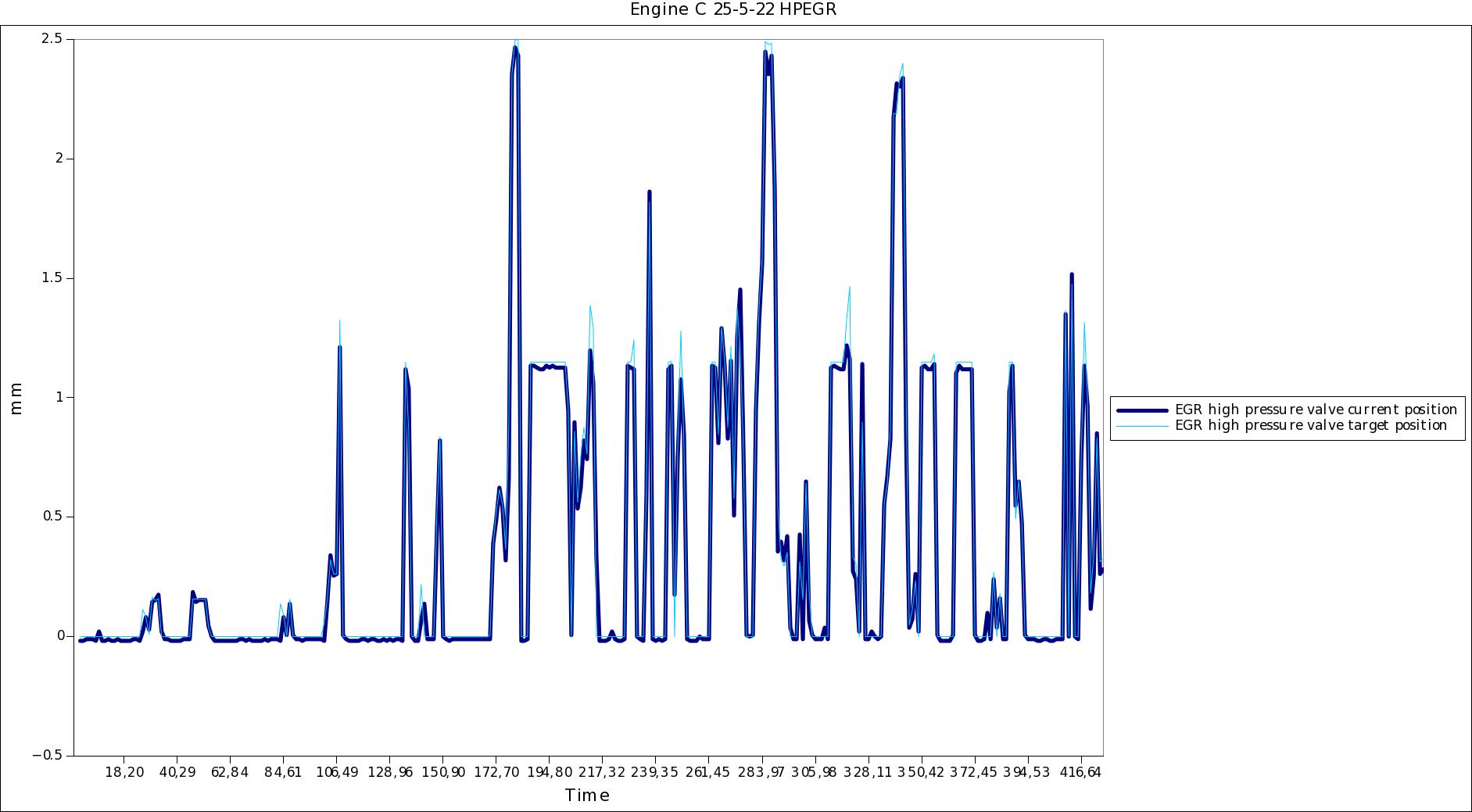The height and width of the screenshot is (812, 1472).
Task: Click the x-axis tick label 261,45
Action: point(709,772)
